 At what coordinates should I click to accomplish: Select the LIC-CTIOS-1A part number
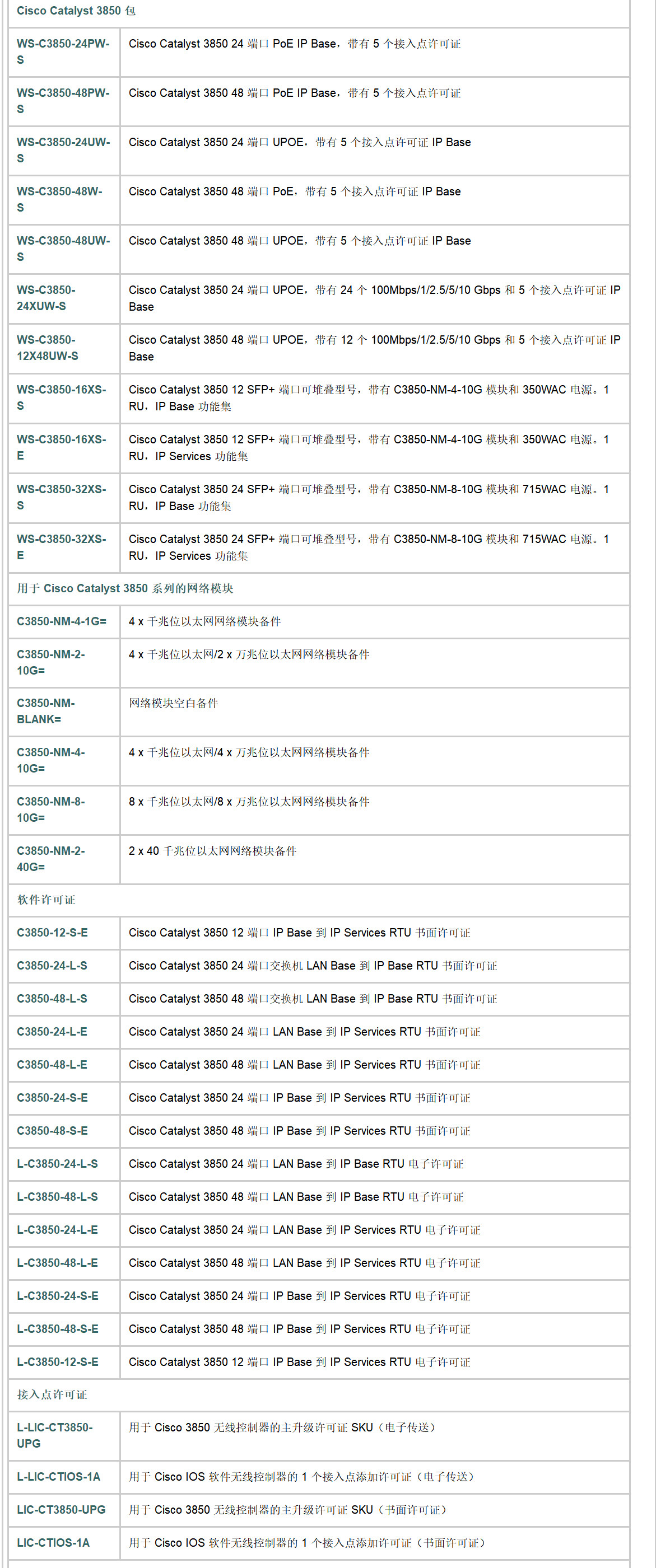point(53,1543)
